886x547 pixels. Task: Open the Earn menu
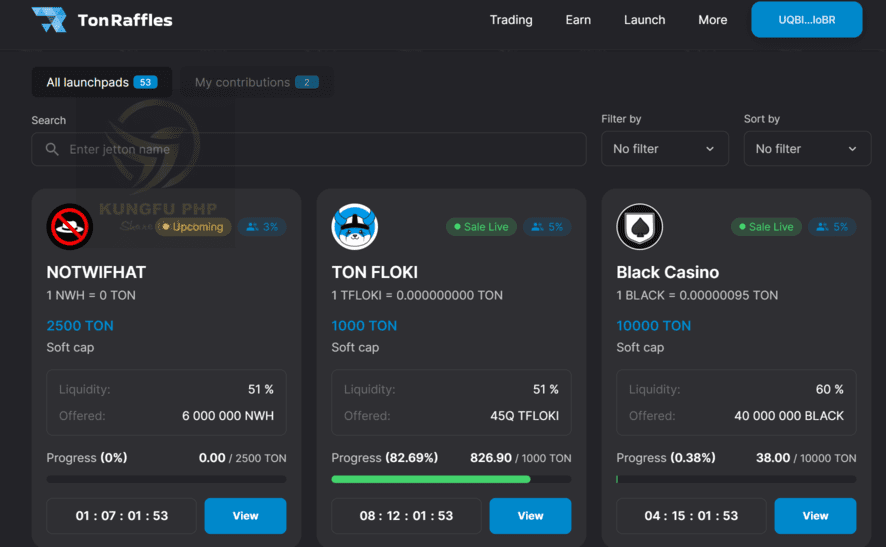tap(578, 20)
